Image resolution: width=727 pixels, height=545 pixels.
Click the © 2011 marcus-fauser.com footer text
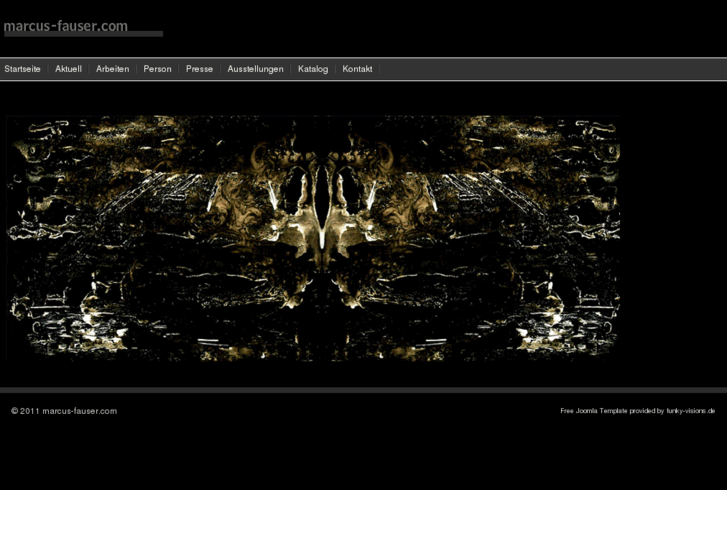[x=64, y=411]
